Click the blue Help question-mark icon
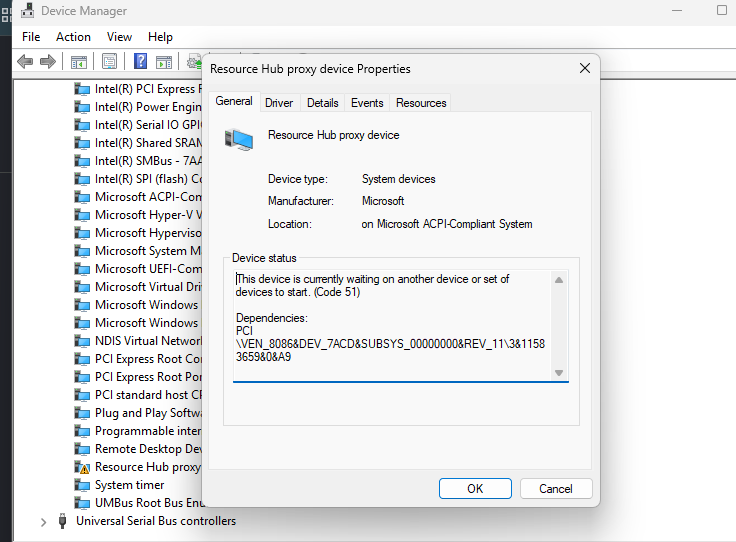Image resolution: width=736 pixels, height=542 pixels. point(140,61)
